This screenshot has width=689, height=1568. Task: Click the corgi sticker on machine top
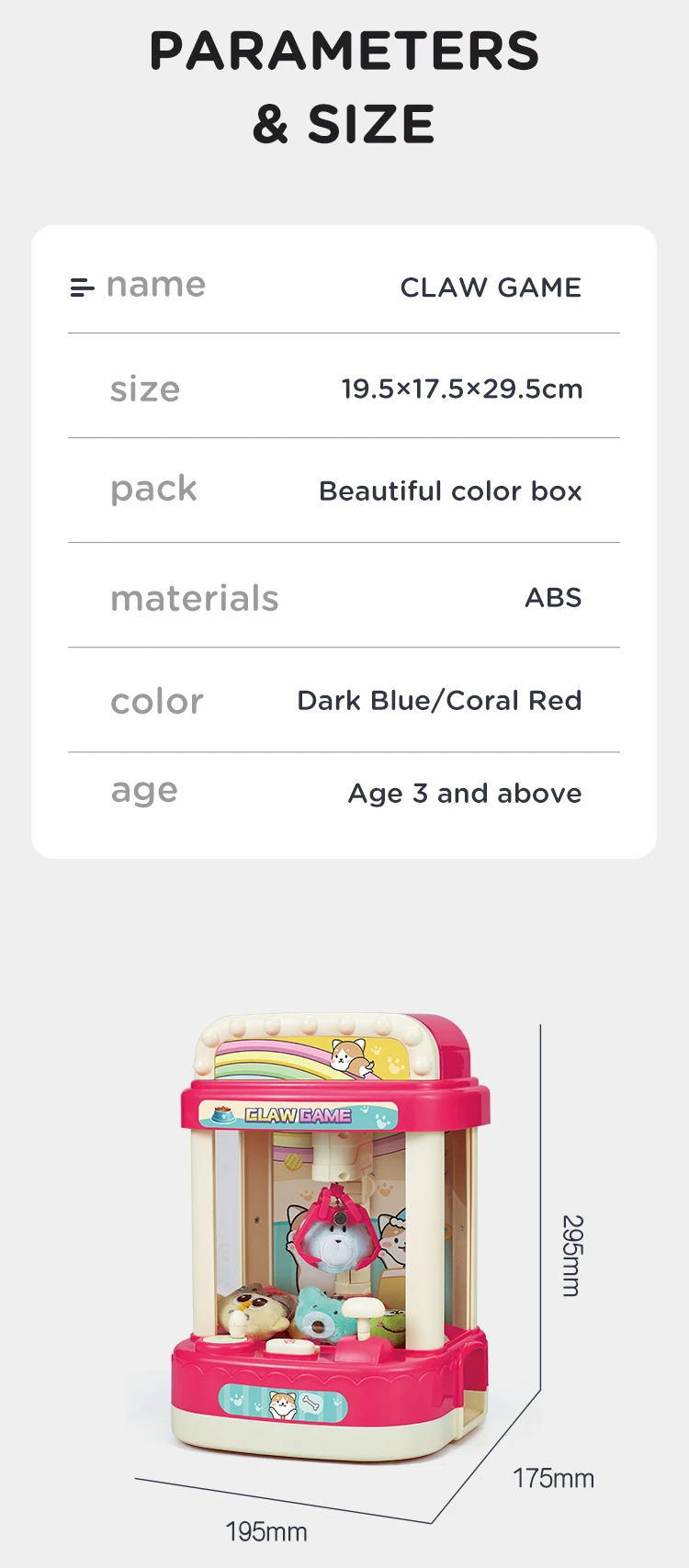coord(354,1056)
